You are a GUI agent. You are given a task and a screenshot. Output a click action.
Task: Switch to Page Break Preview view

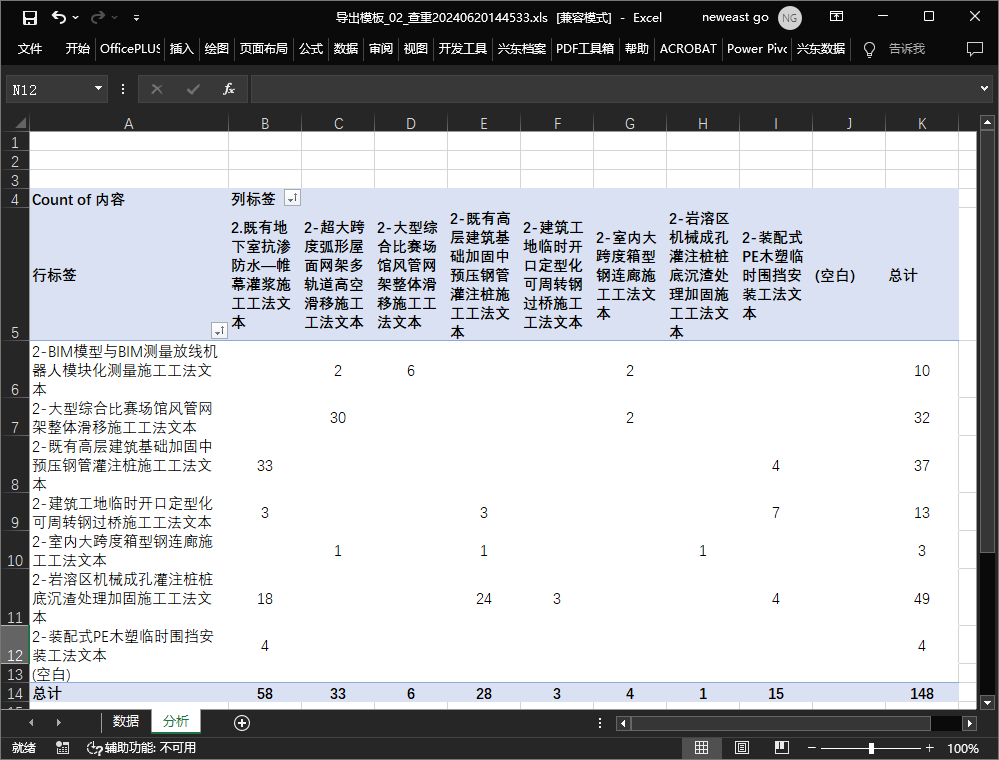coord(781,748)
